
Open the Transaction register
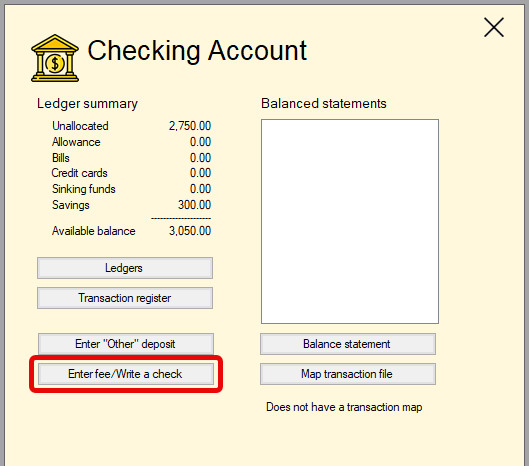[x=125, y=298]
